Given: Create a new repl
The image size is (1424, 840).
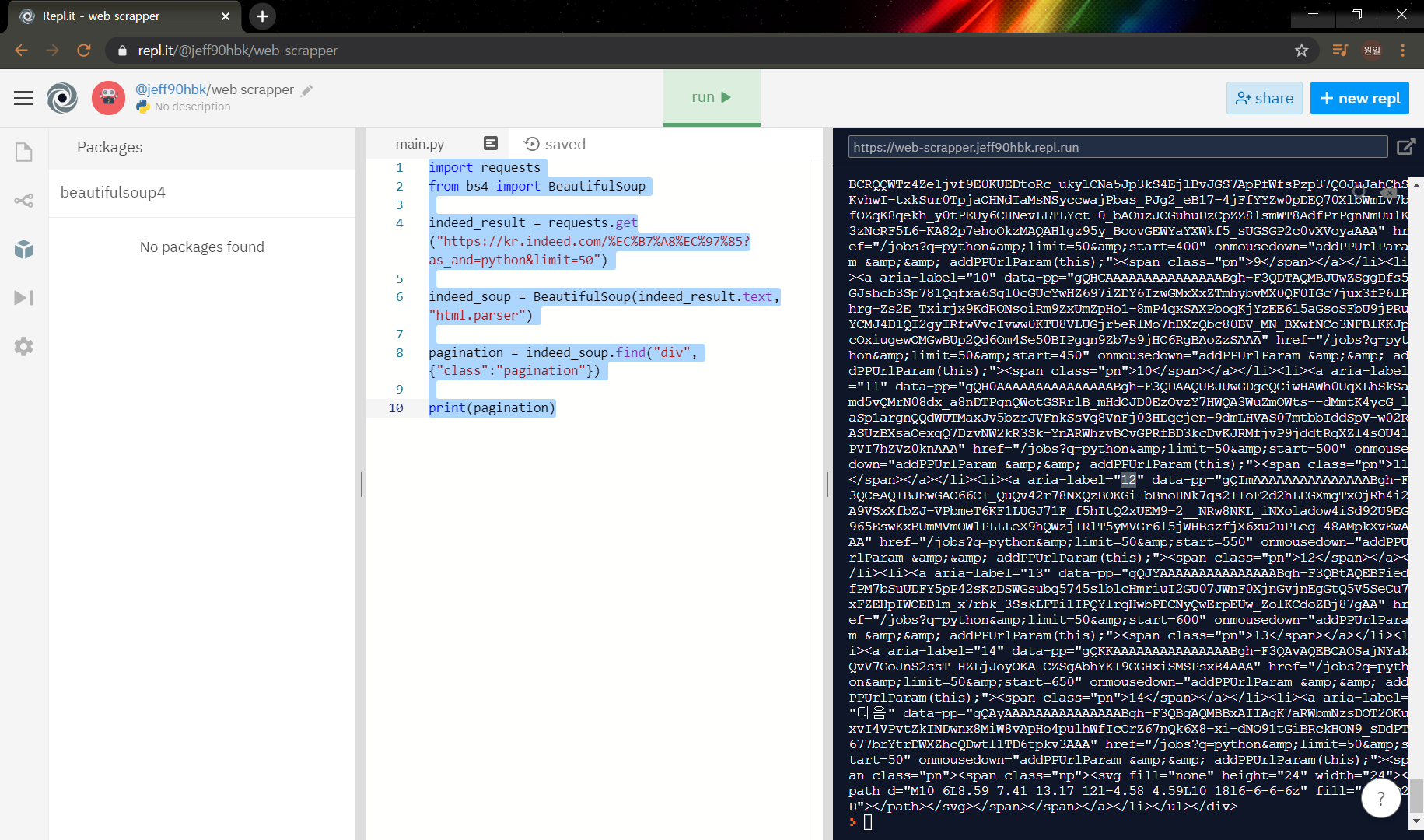Looking at the screenshot, I should [x=1359, y=98].
